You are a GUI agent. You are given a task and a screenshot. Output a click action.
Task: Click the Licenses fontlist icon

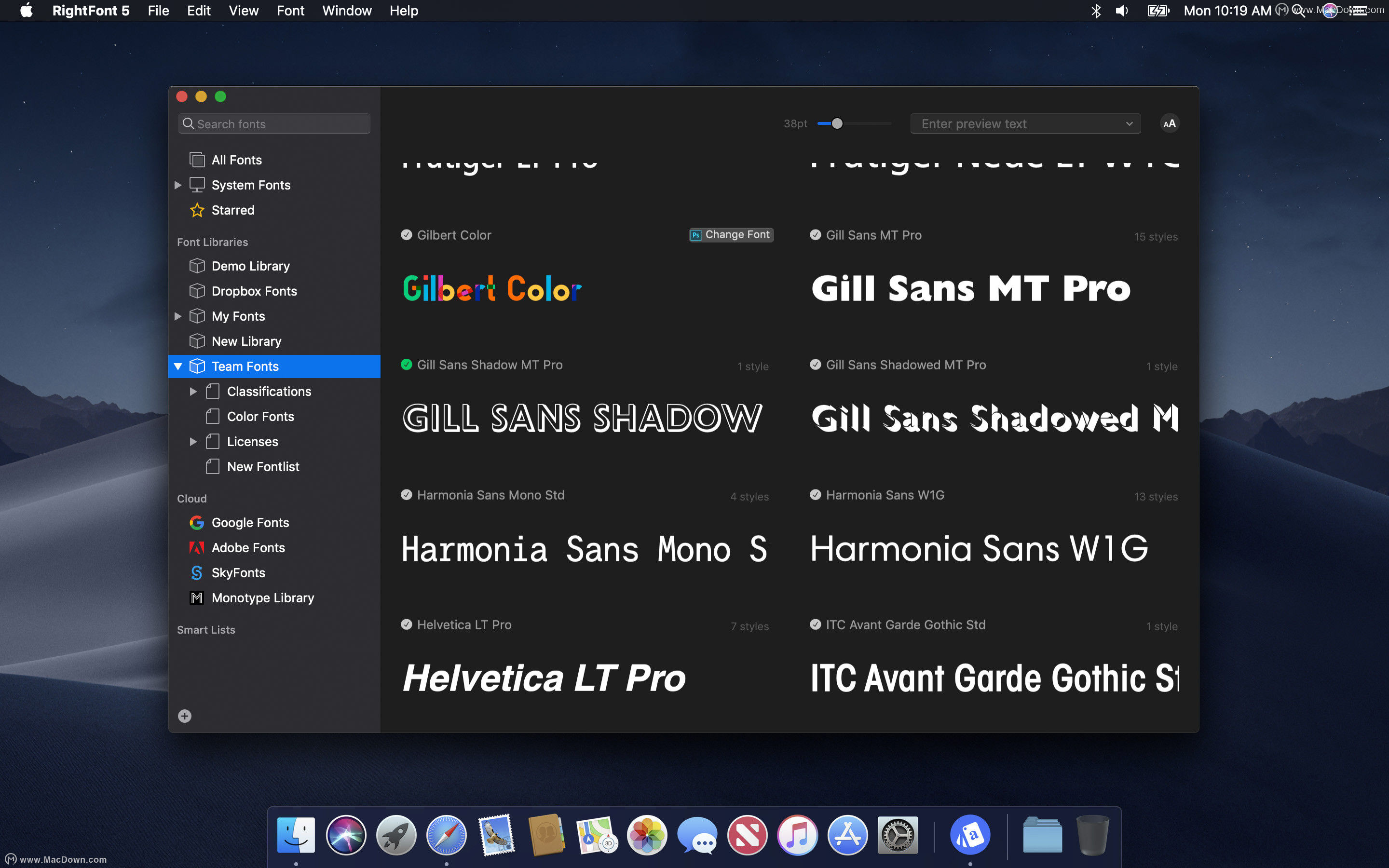tap(212, 441)
